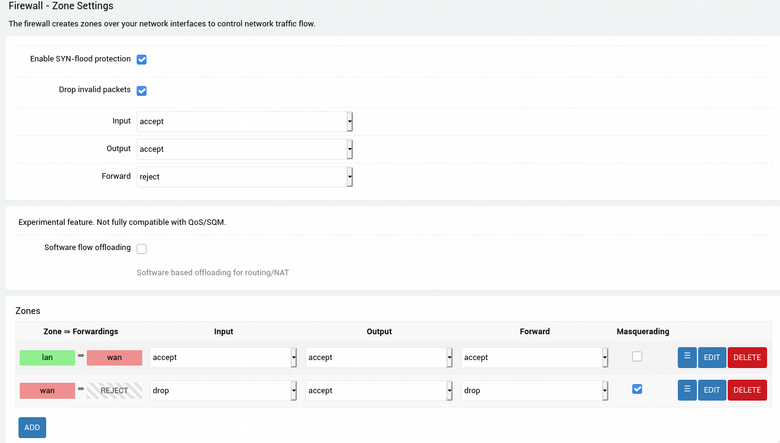Delete the lan zone
The width and height of the screenshot is (780, 443).
(747, 357)
